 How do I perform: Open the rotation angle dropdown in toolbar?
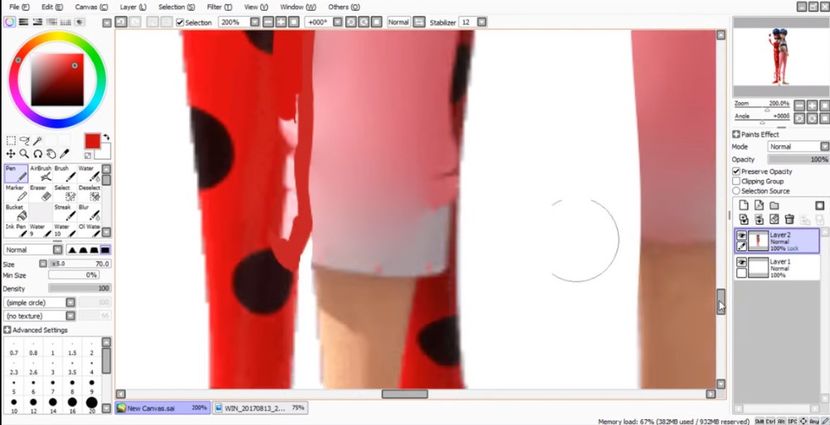[x=337, y=22]
